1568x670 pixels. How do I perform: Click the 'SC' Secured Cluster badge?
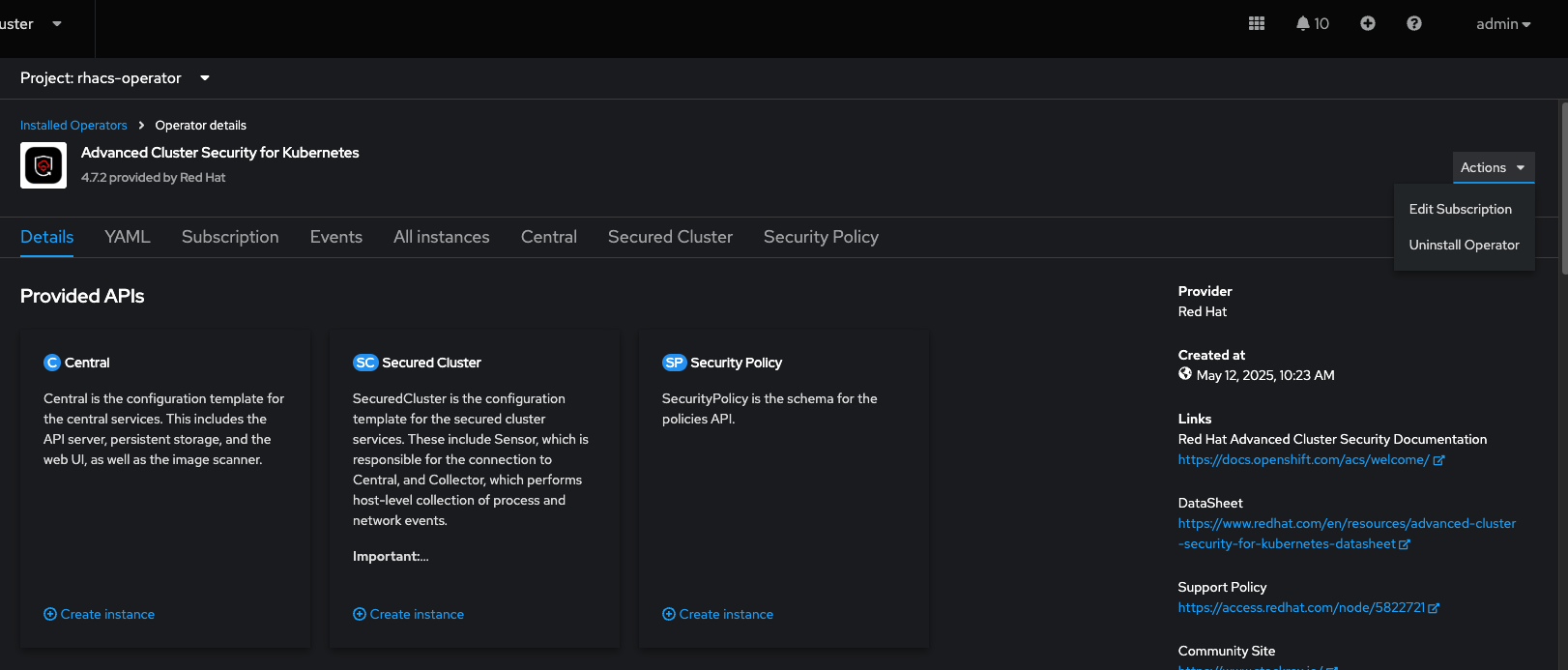coord(365,363)
